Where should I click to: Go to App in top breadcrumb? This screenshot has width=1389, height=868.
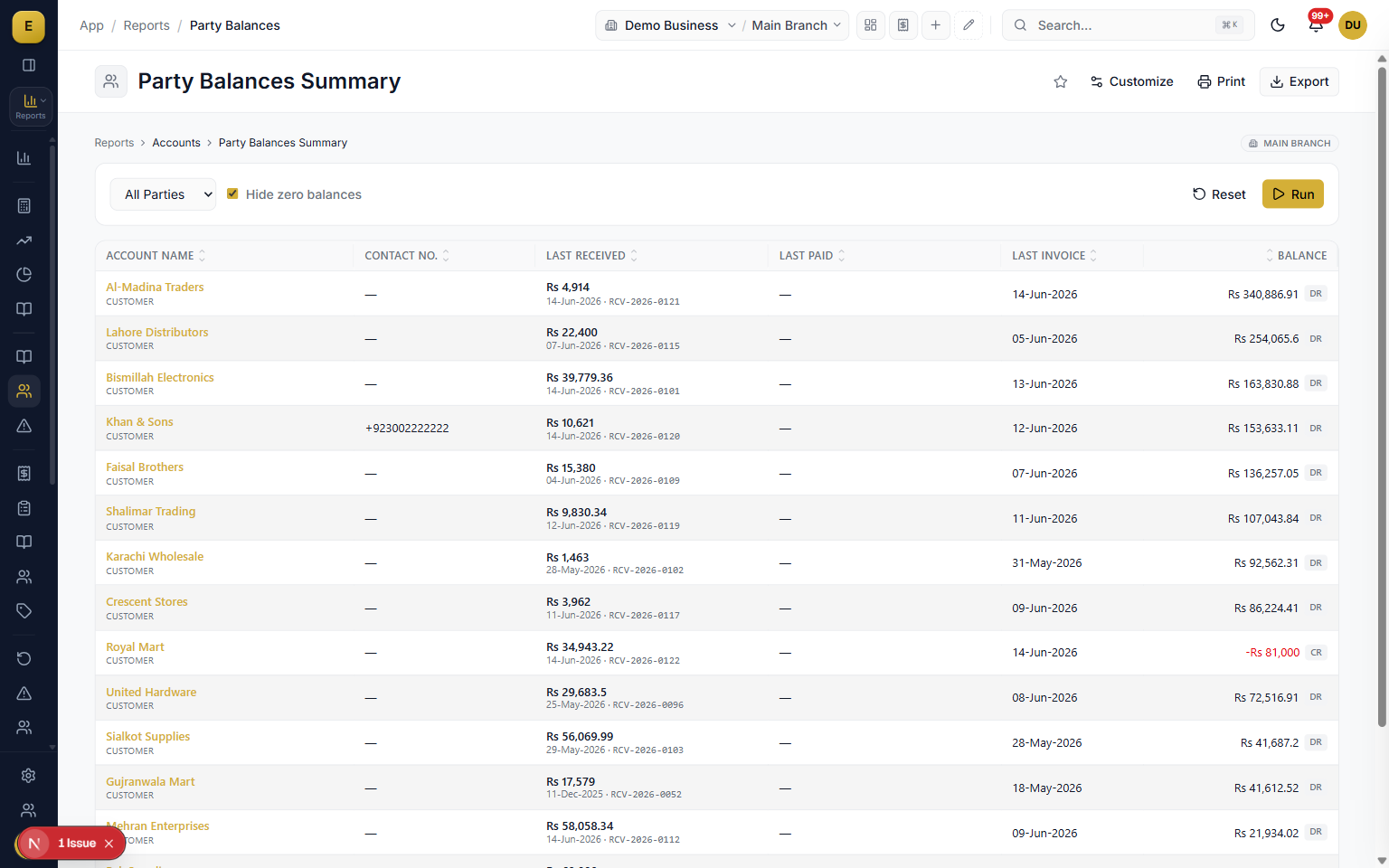(x=91, y=25)
